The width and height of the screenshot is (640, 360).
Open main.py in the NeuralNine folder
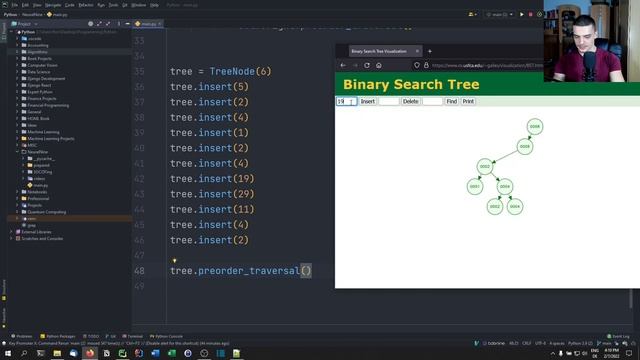40,185
